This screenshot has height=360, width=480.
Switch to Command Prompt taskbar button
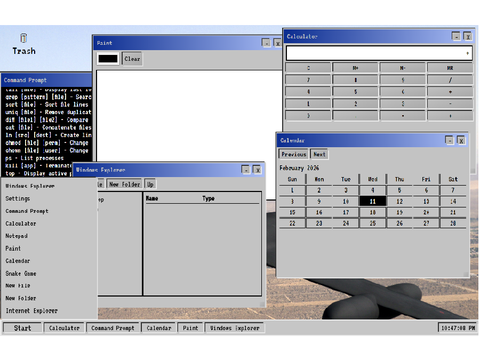tap(113, 328)
